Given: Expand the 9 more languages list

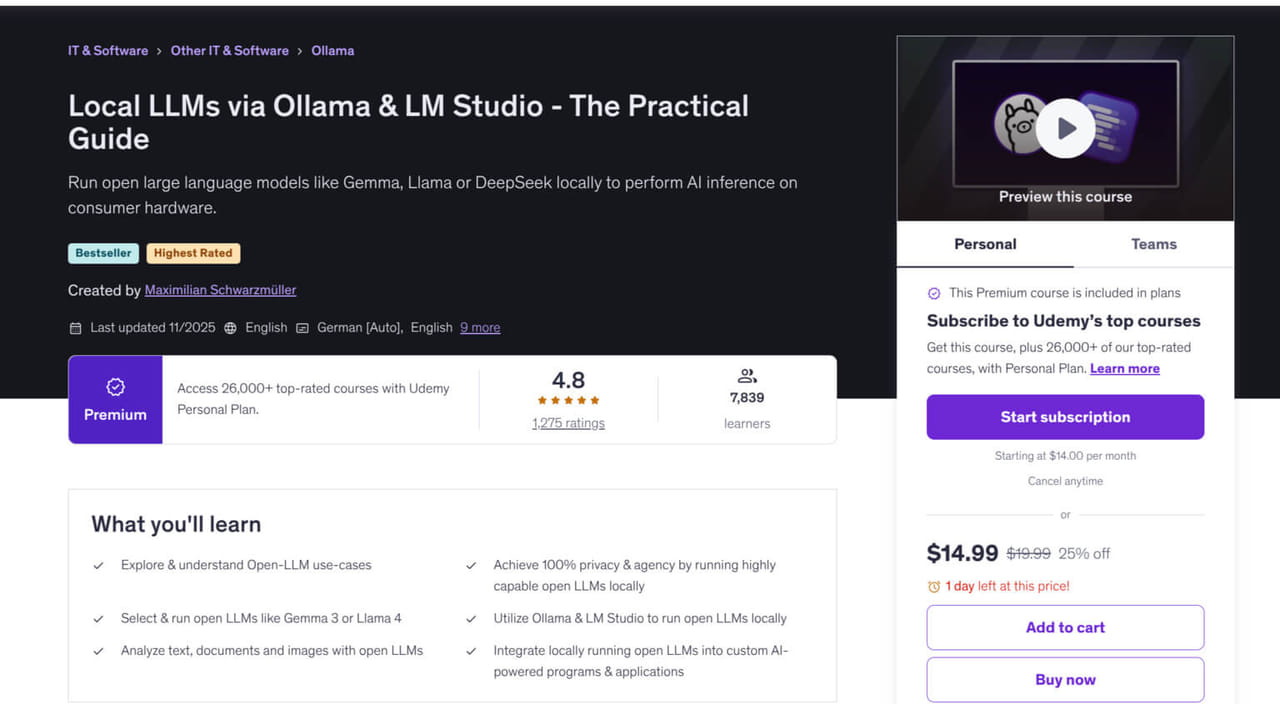Looking at the screenshot, I should click(x=480, y=327).
